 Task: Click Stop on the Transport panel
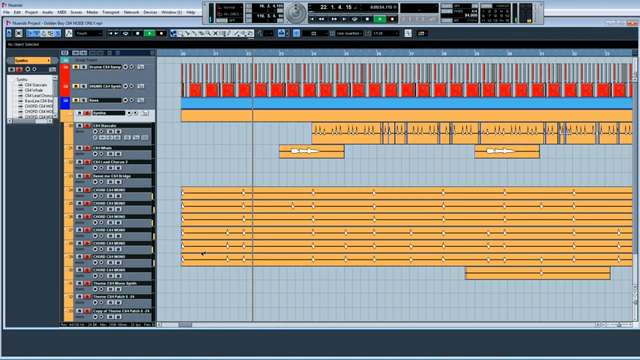[367, 19]
